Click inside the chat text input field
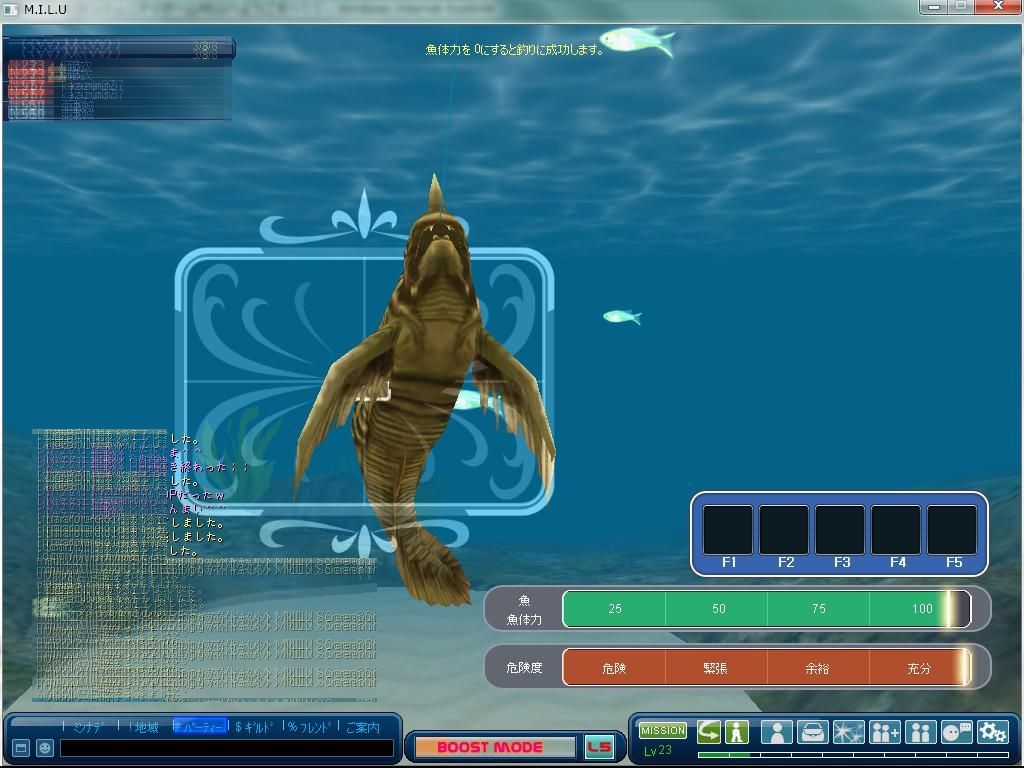 click(x=226, y=748)
